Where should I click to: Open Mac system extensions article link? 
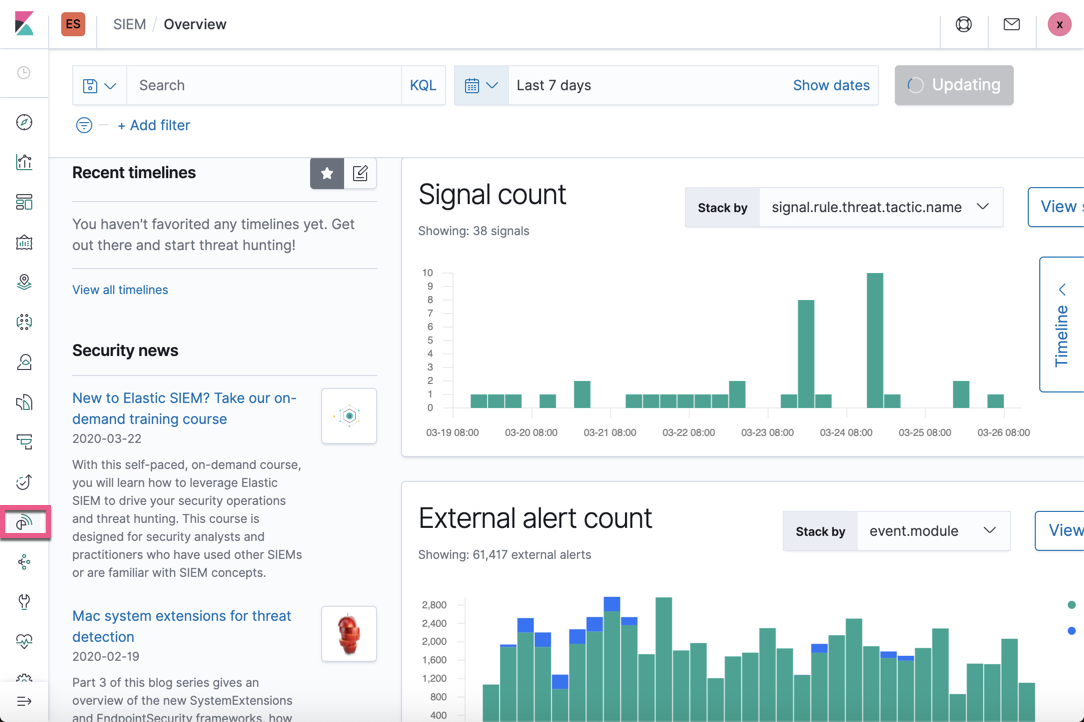[182, 626]
